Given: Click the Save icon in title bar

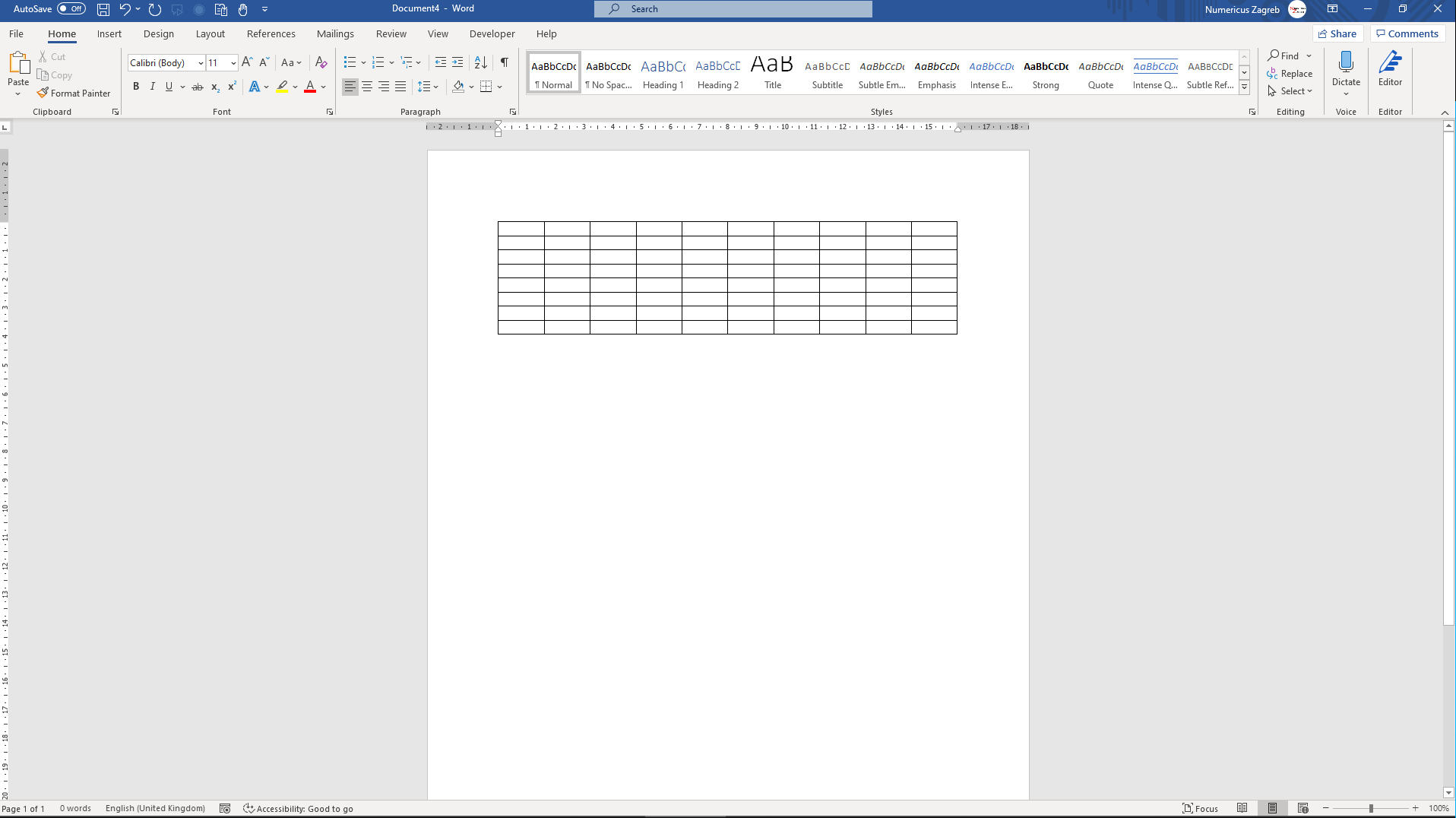Looking at the screenshot, I should click(x=103, y=9).
